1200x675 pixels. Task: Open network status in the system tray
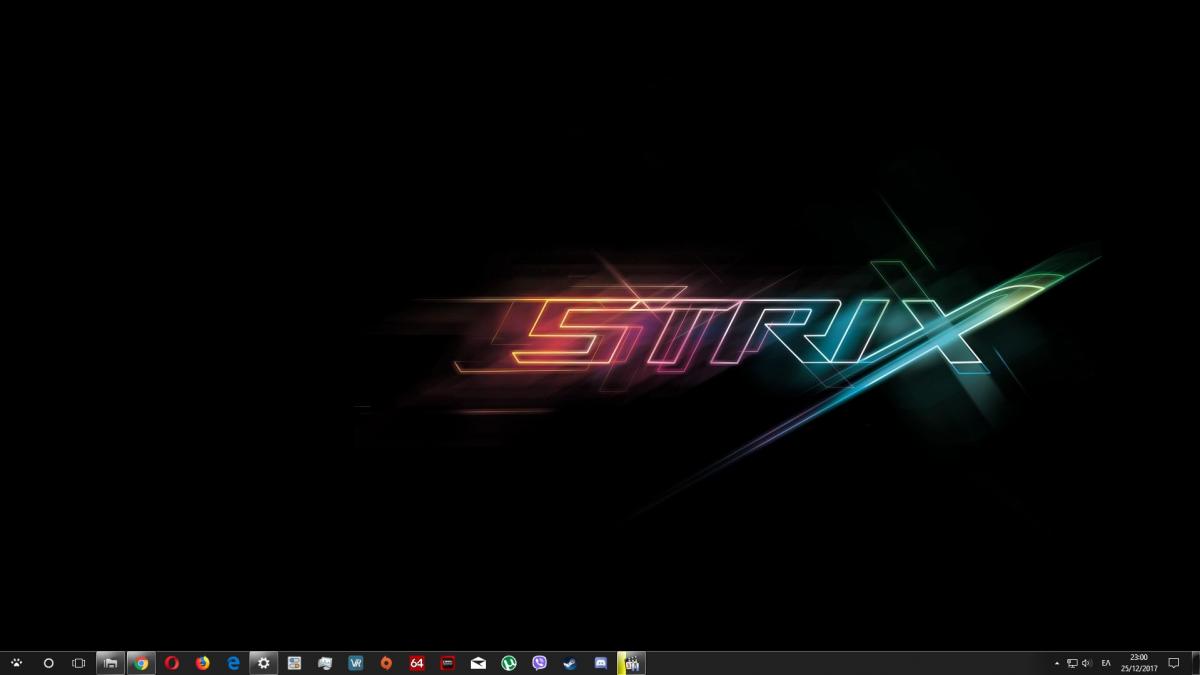coord(1072,663)
